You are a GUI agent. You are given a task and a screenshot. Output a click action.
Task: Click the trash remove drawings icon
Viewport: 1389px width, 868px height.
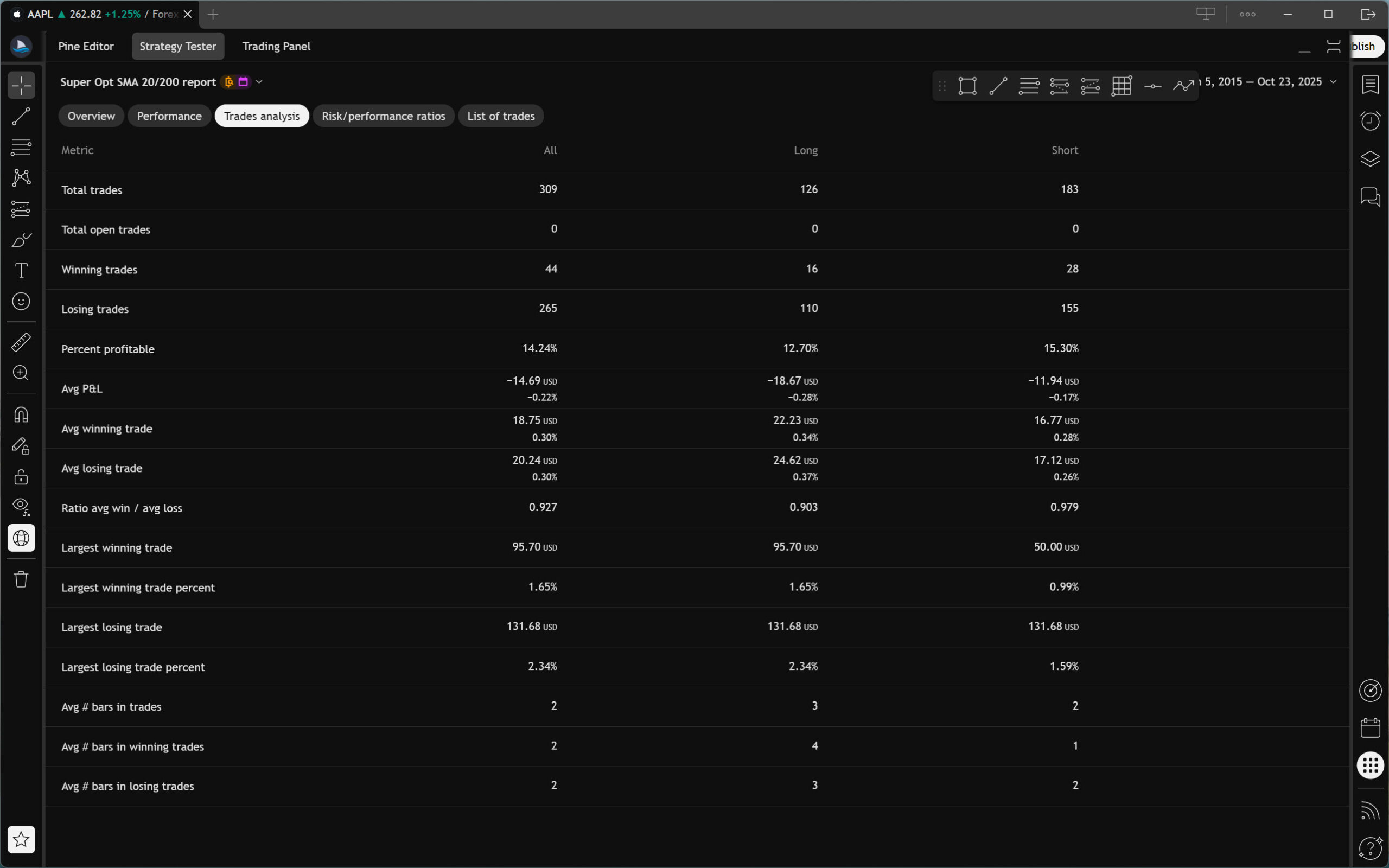21,579
